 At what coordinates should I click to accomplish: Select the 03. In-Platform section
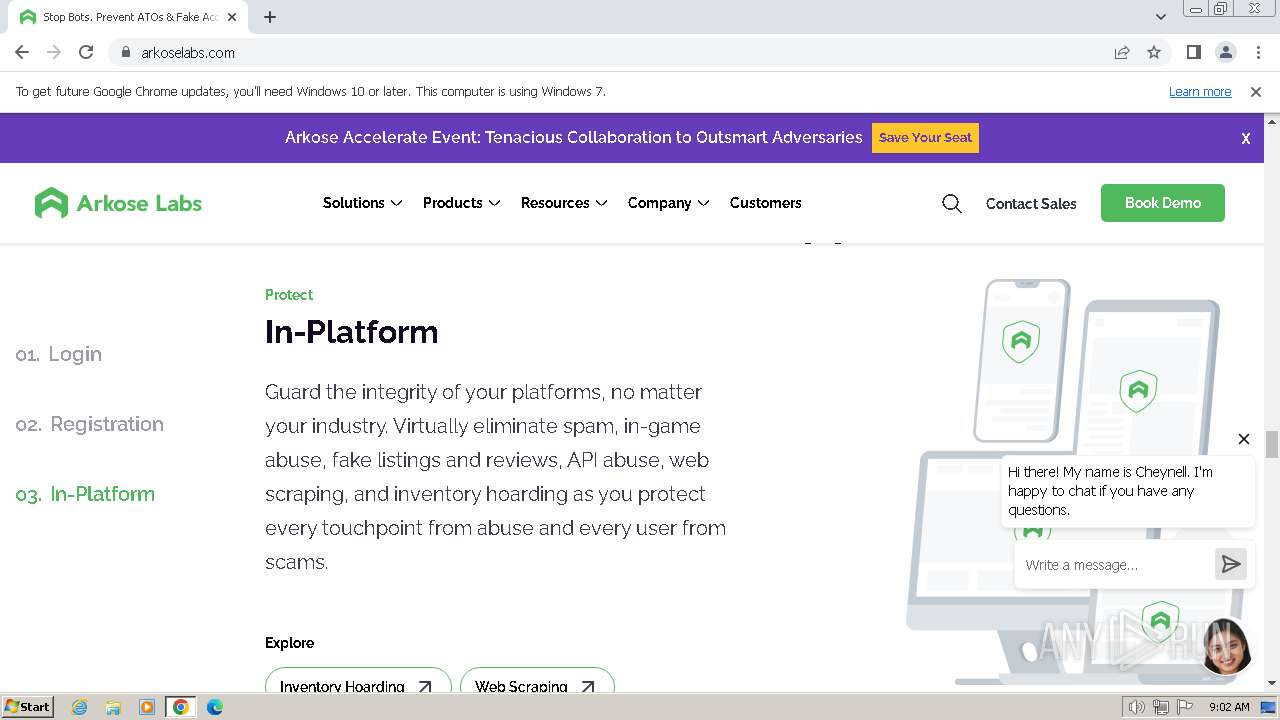(x=85, y=494)
